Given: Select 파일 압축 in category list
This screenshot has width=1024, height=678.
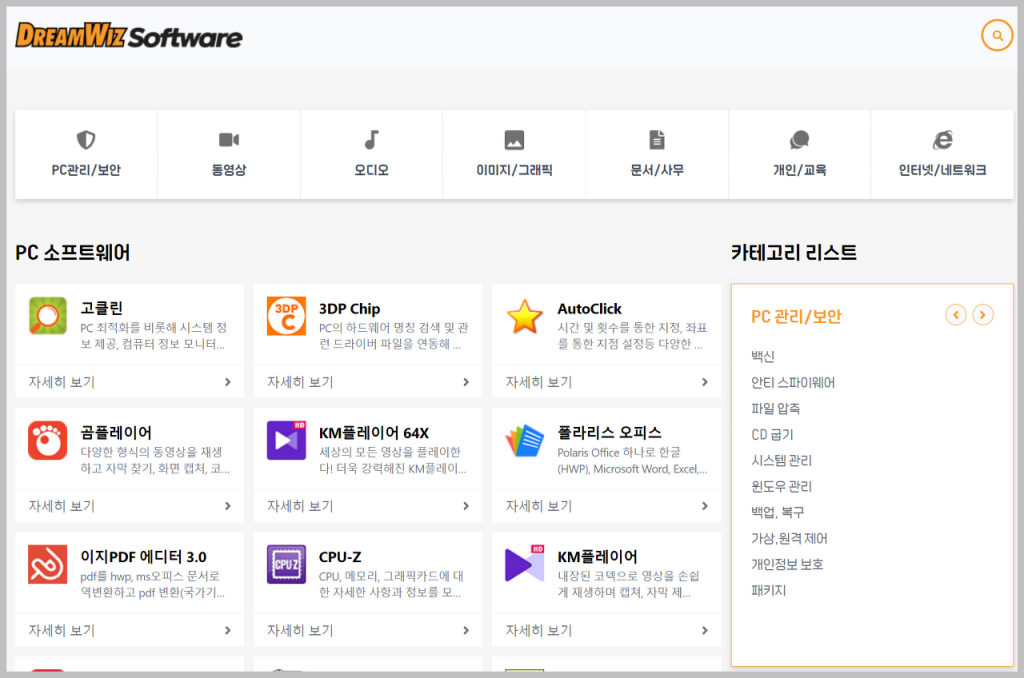Looking at the screenshot, I should tap(775, 408).
